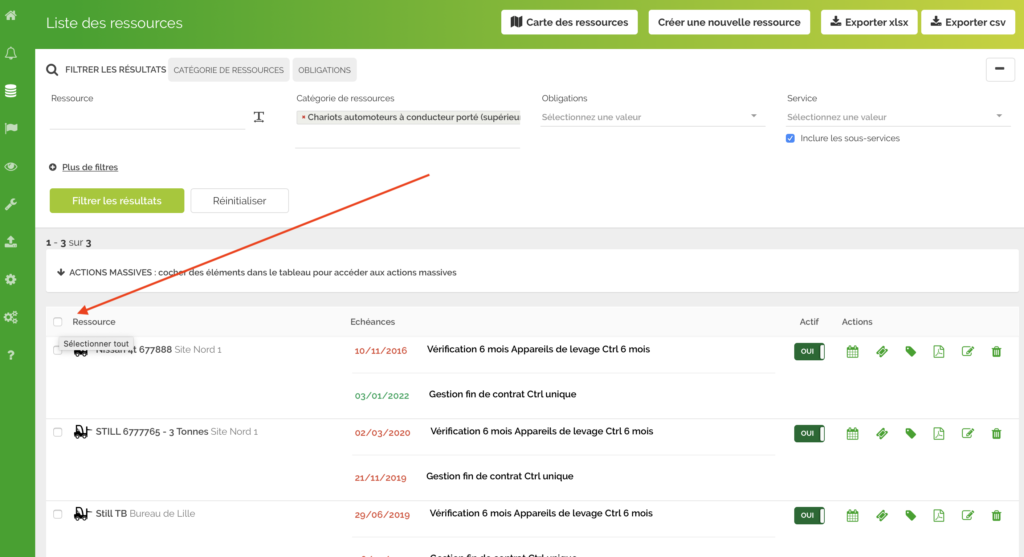Open the Obligations dropdown

click(x=650, y=117)
